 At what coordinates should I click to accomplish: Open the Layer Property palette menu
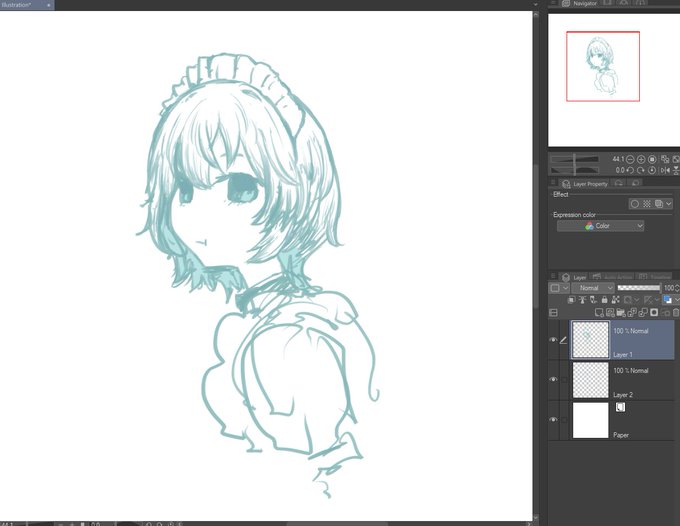click(x=553, y=183)
